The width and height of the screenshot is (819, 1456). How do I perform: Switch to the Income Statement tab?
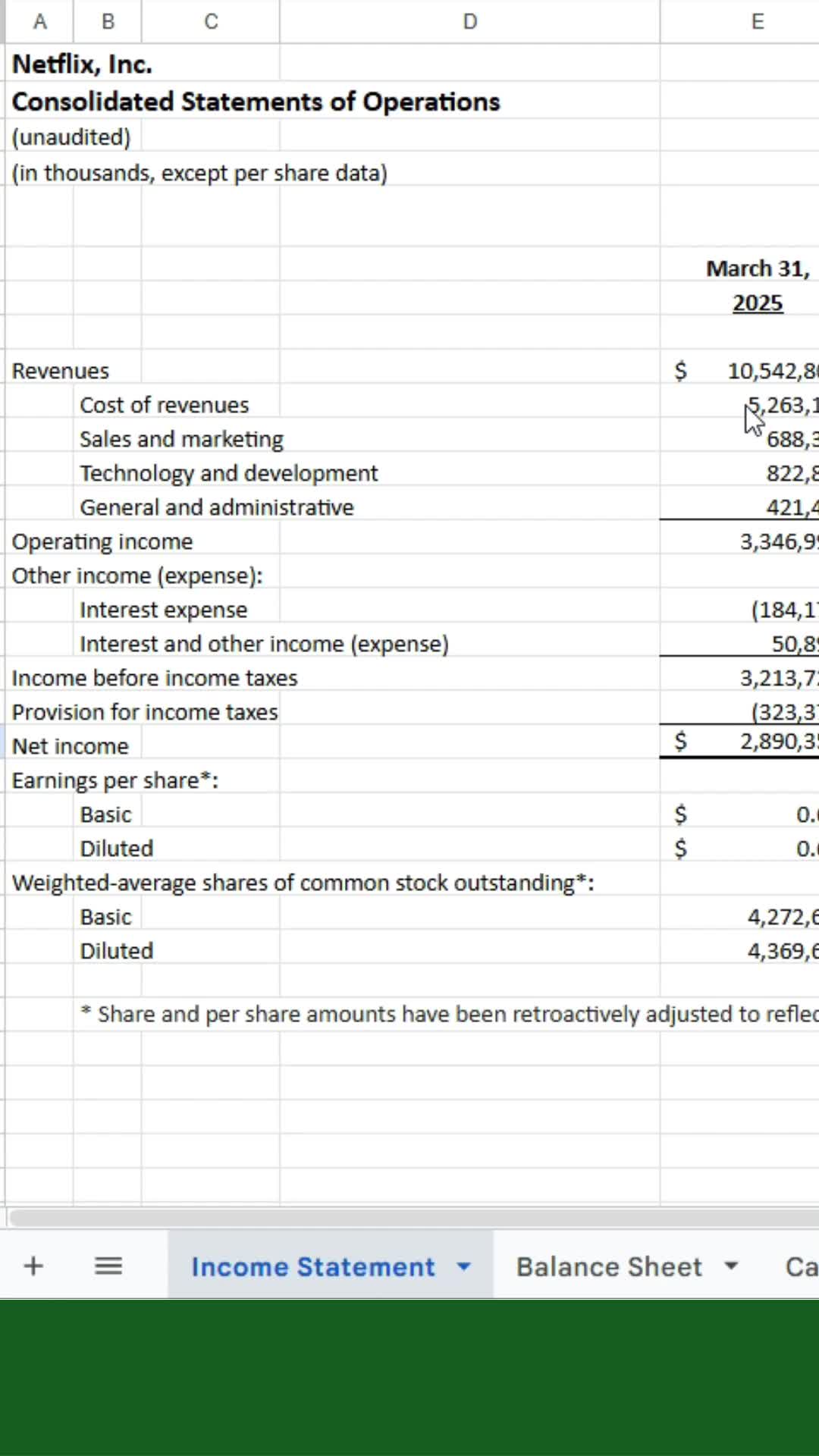coord(312,1266)
